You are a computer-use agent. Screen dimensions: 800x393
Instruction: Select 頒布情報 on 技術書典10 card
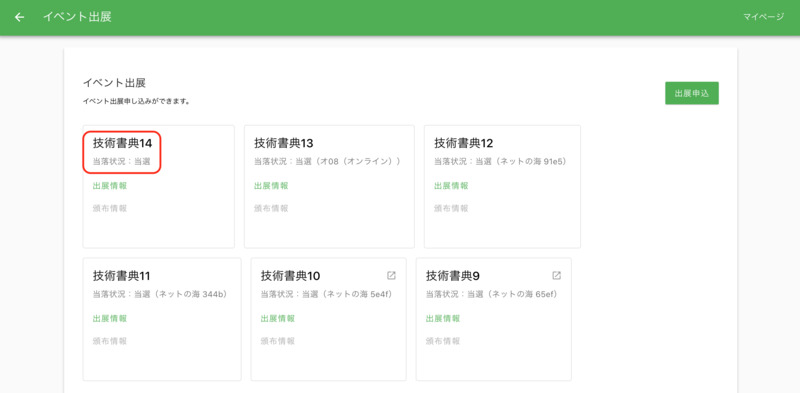pyautogui.click(x=278, y=341)
